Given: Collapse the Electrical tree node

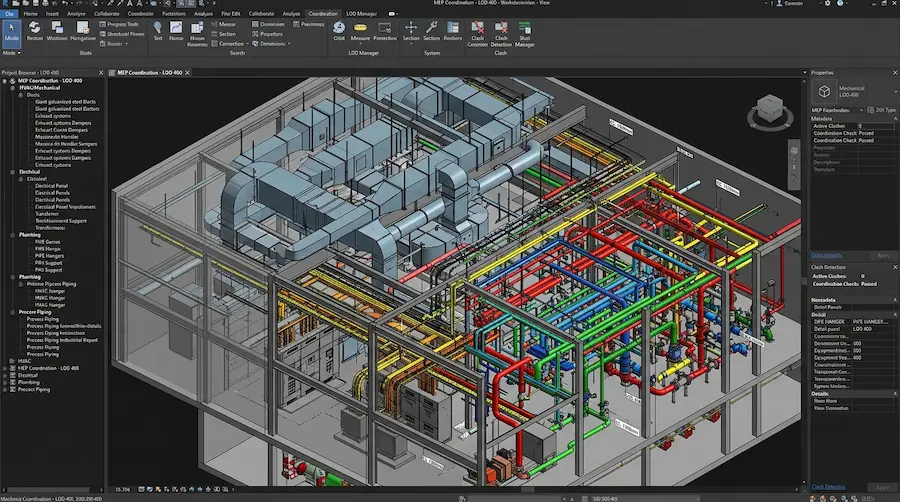Looking at the screenshot, I should point(12,172).
